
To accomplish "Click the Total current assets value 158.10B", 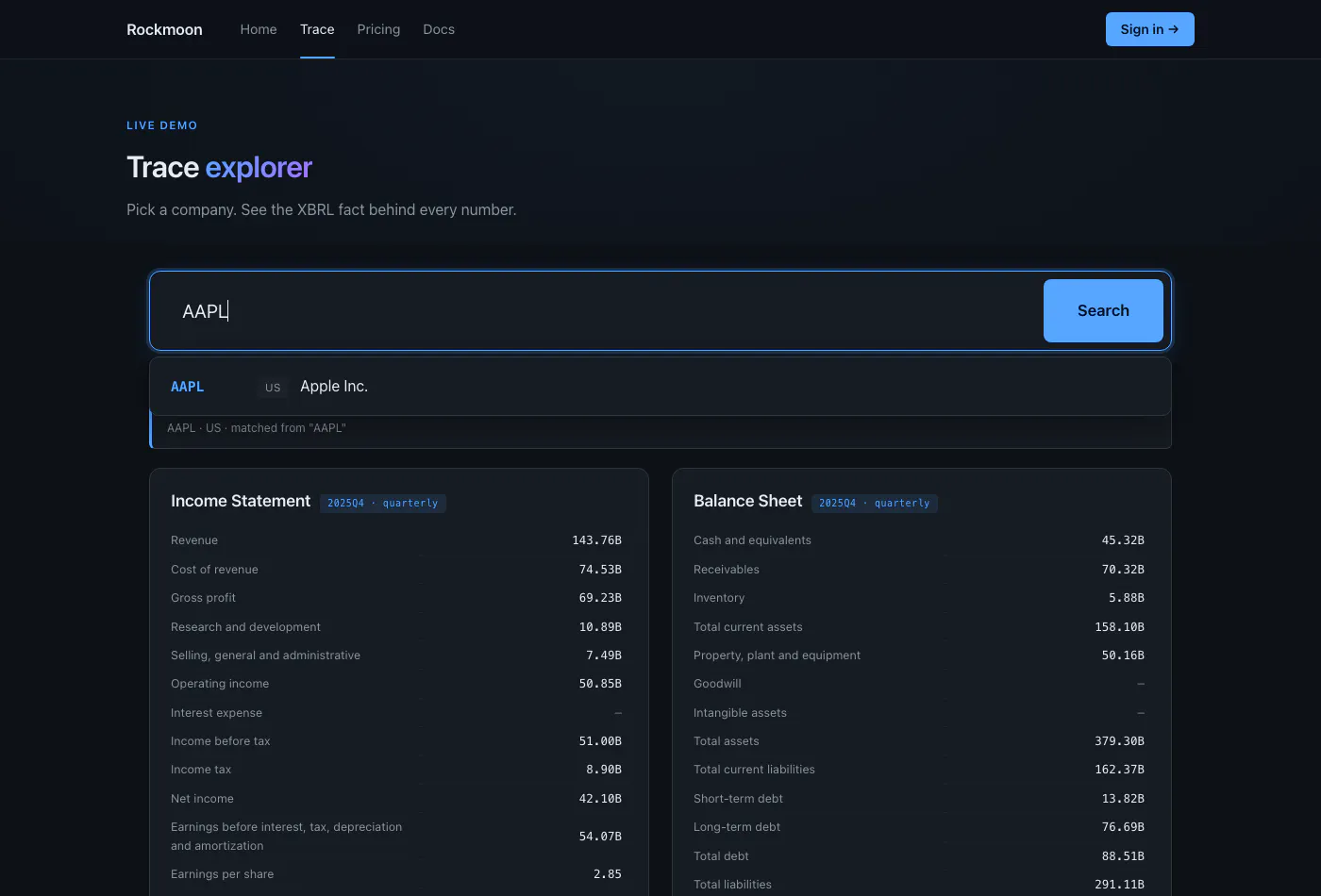I will coord(1119,627).
